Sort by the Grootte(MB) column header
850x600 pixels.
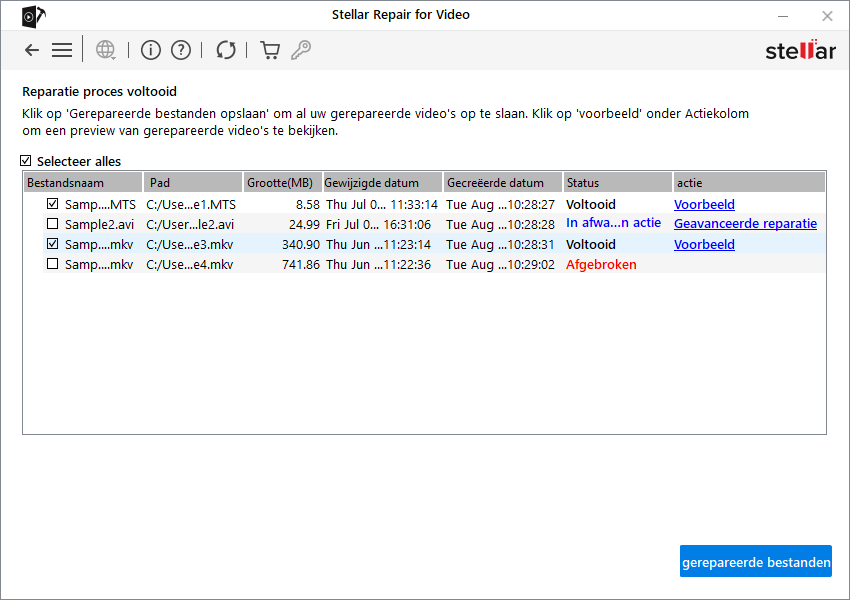point(282,183)
